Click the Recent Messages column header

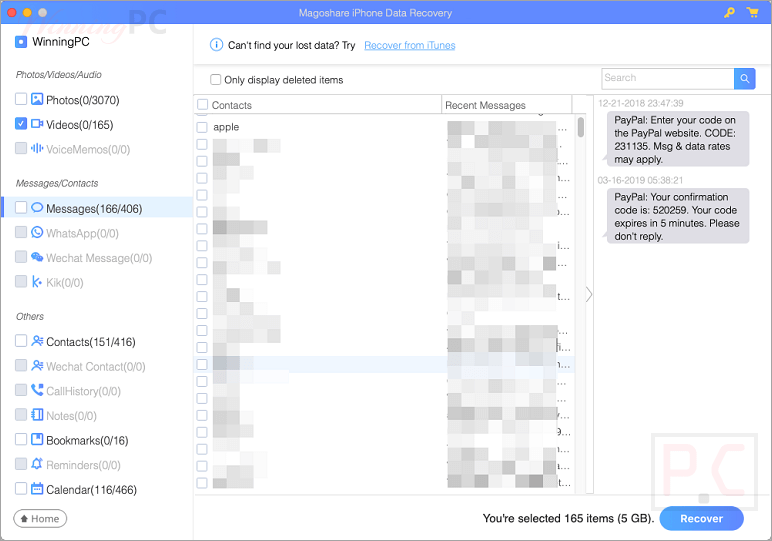(506, 105)
